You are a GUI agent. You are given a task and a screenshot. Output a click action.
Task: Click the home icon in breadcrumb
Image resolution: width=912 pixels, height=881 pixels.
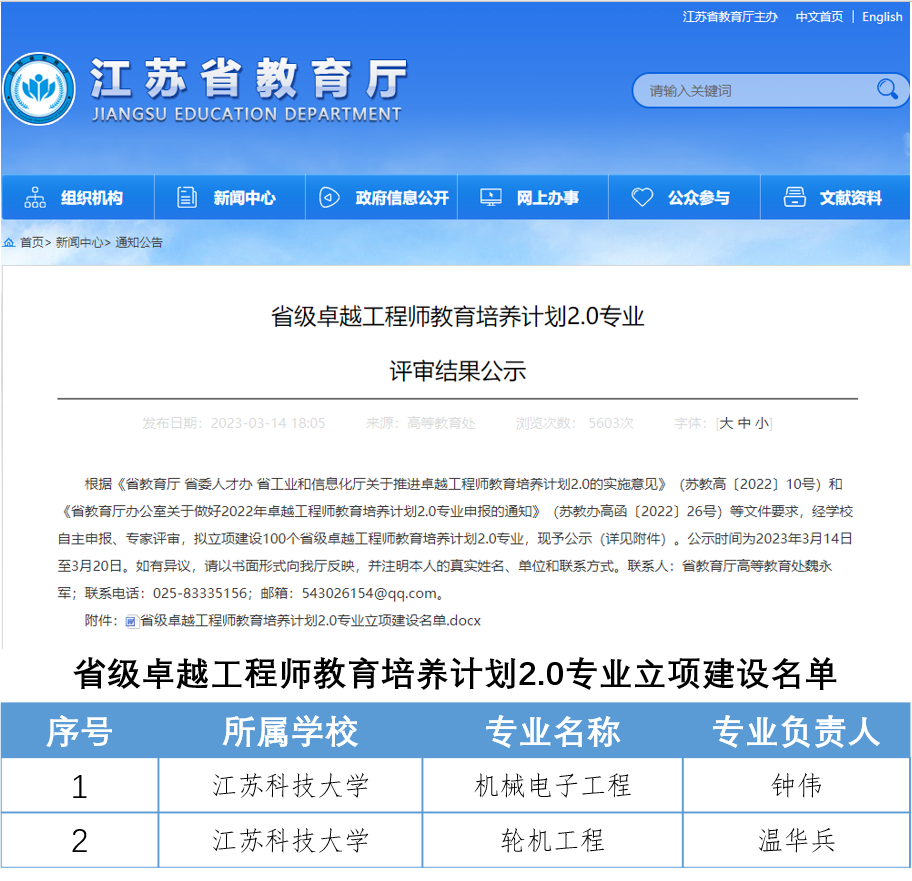[9, 243]
